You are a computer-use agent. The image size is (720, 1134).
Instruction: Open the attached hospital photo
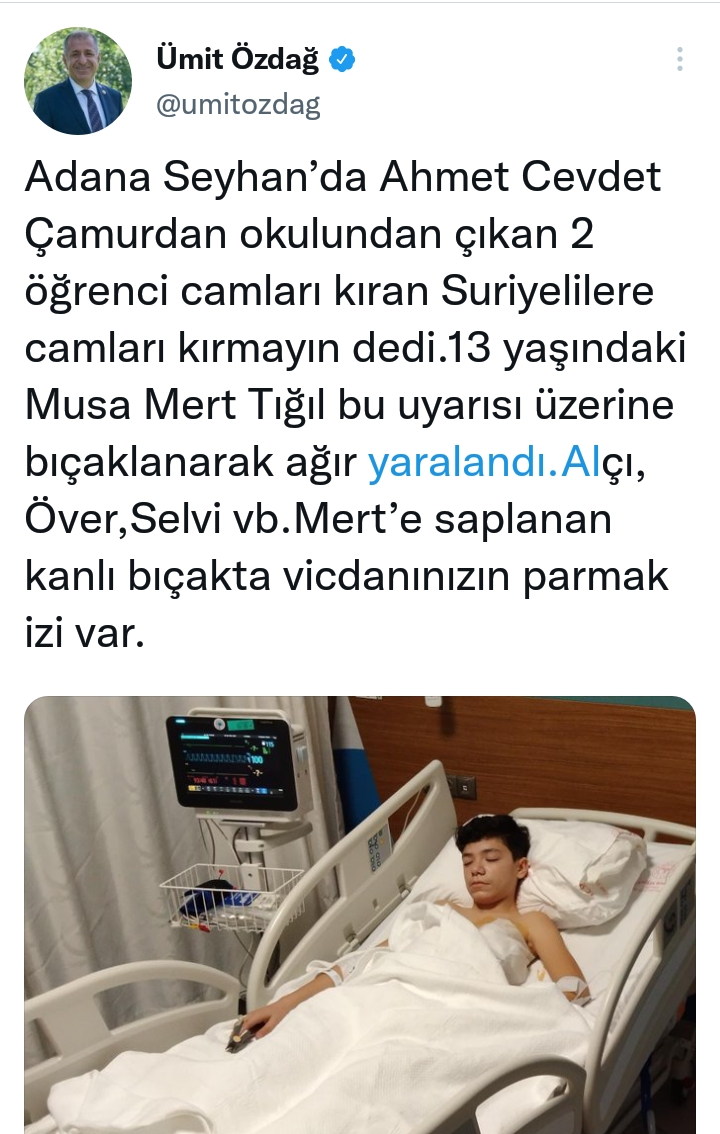tap(360, 915)
